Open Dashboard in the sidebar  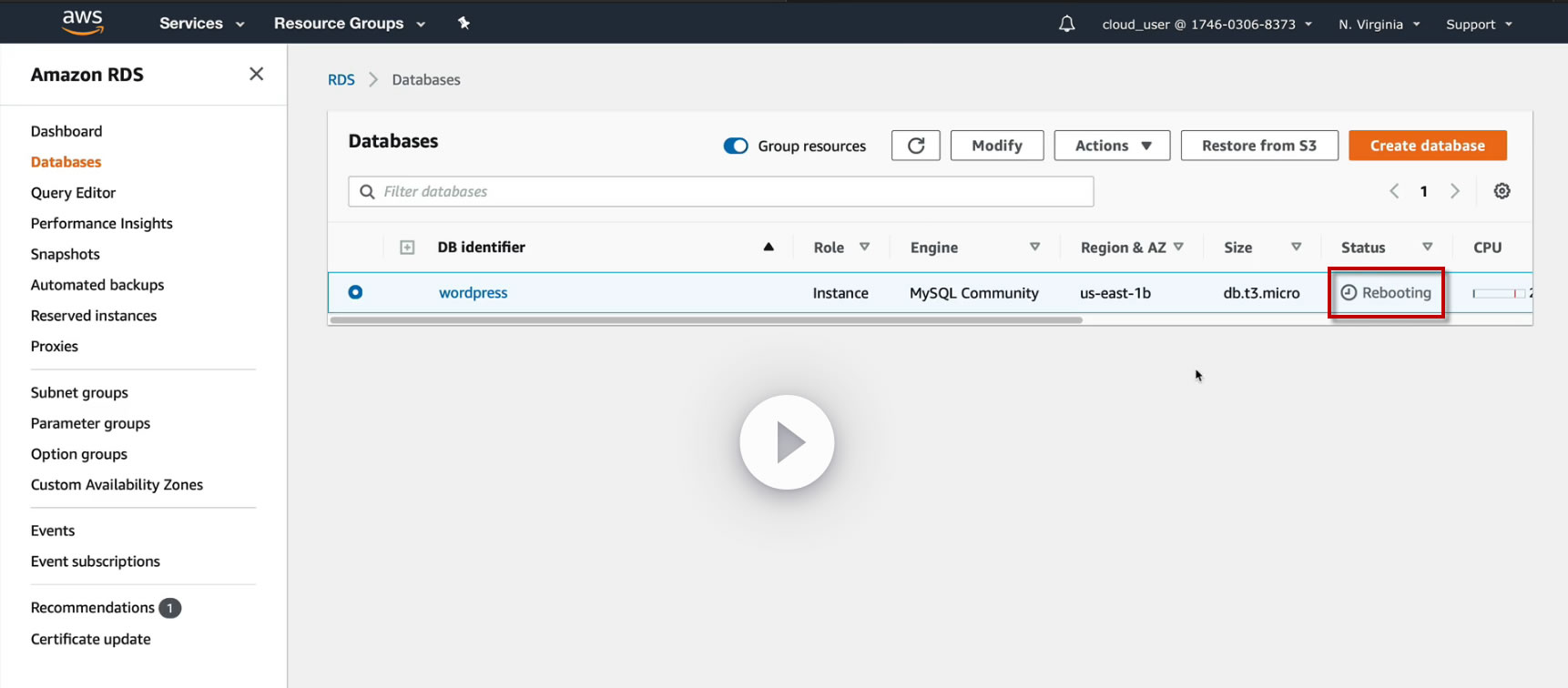tap(66, 131)
